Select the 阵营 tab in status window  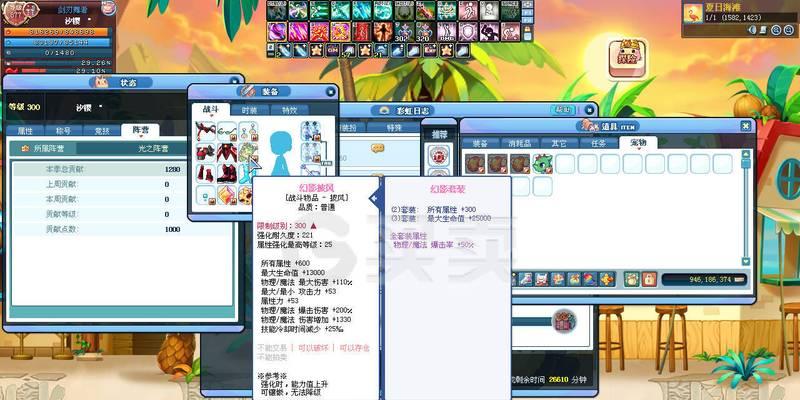[140, 130]
